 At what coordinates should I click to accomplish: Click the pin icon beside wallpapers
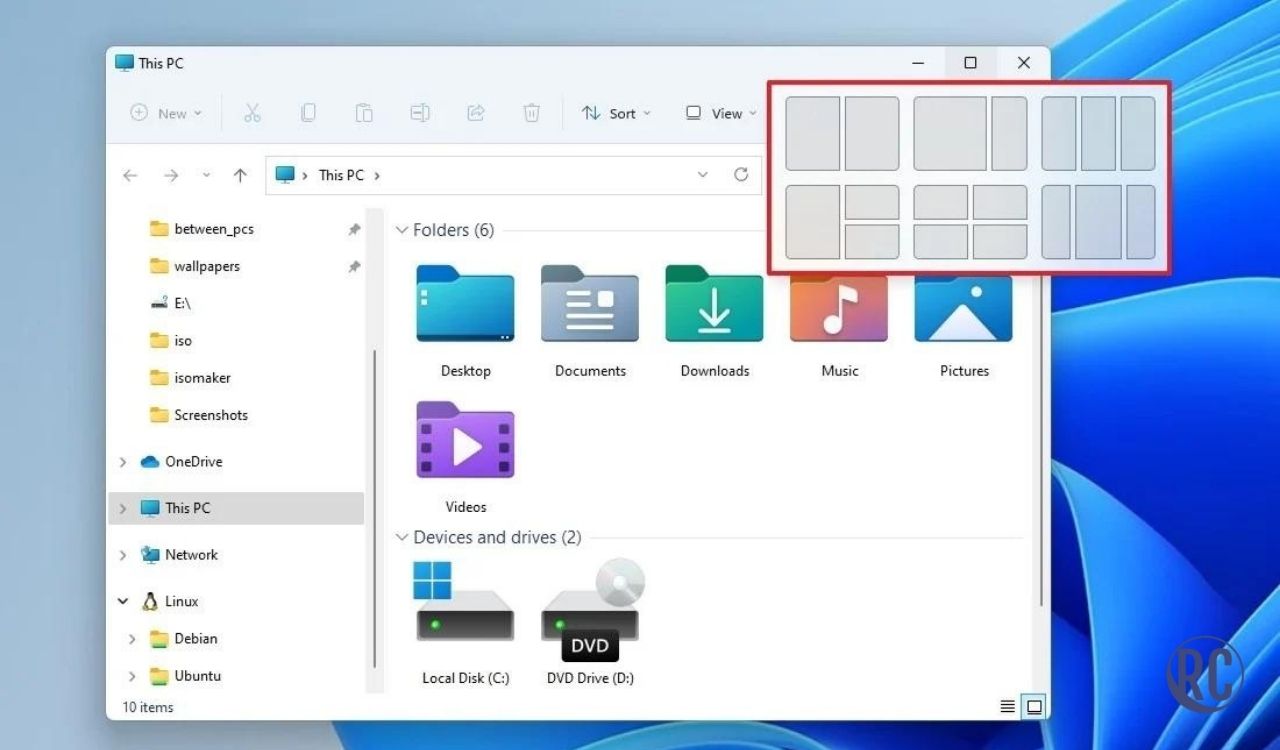tap(354, 266)
